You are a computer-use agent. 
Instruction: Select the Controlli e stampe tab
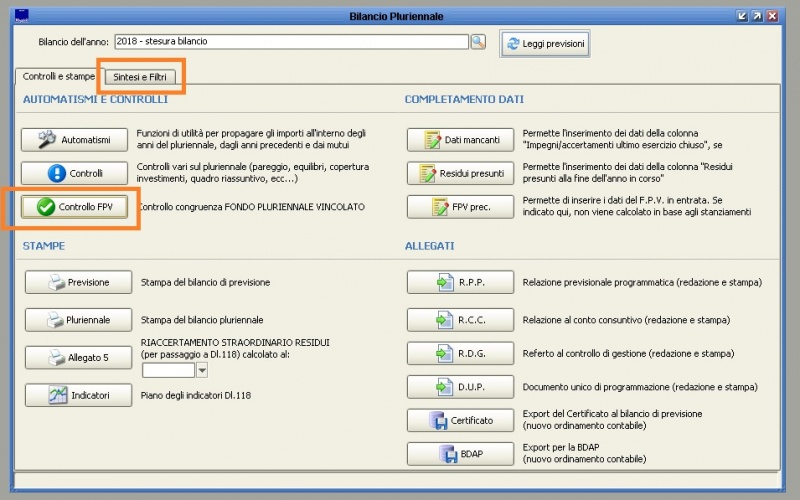[59, 76]
